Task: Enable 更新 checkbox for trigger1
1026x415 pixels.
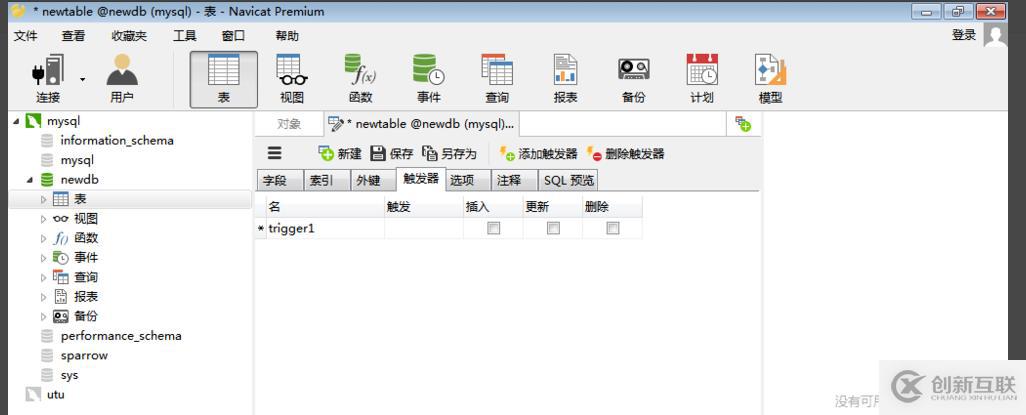Action: point(553,228)
